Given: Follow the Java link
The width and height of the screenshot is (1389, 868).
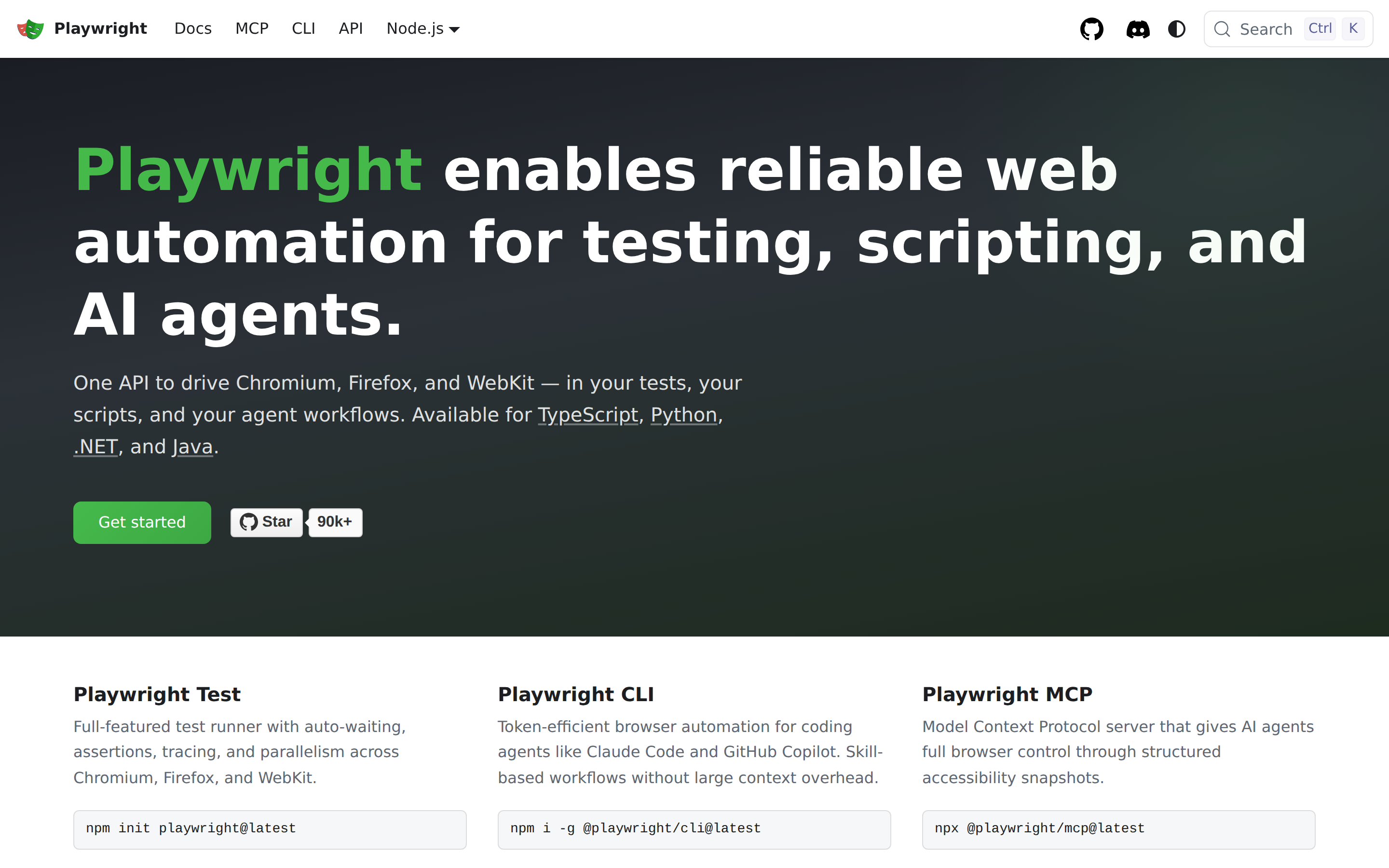Looking at the screenshot, I should pyautogui.click(x=192, y=447).
